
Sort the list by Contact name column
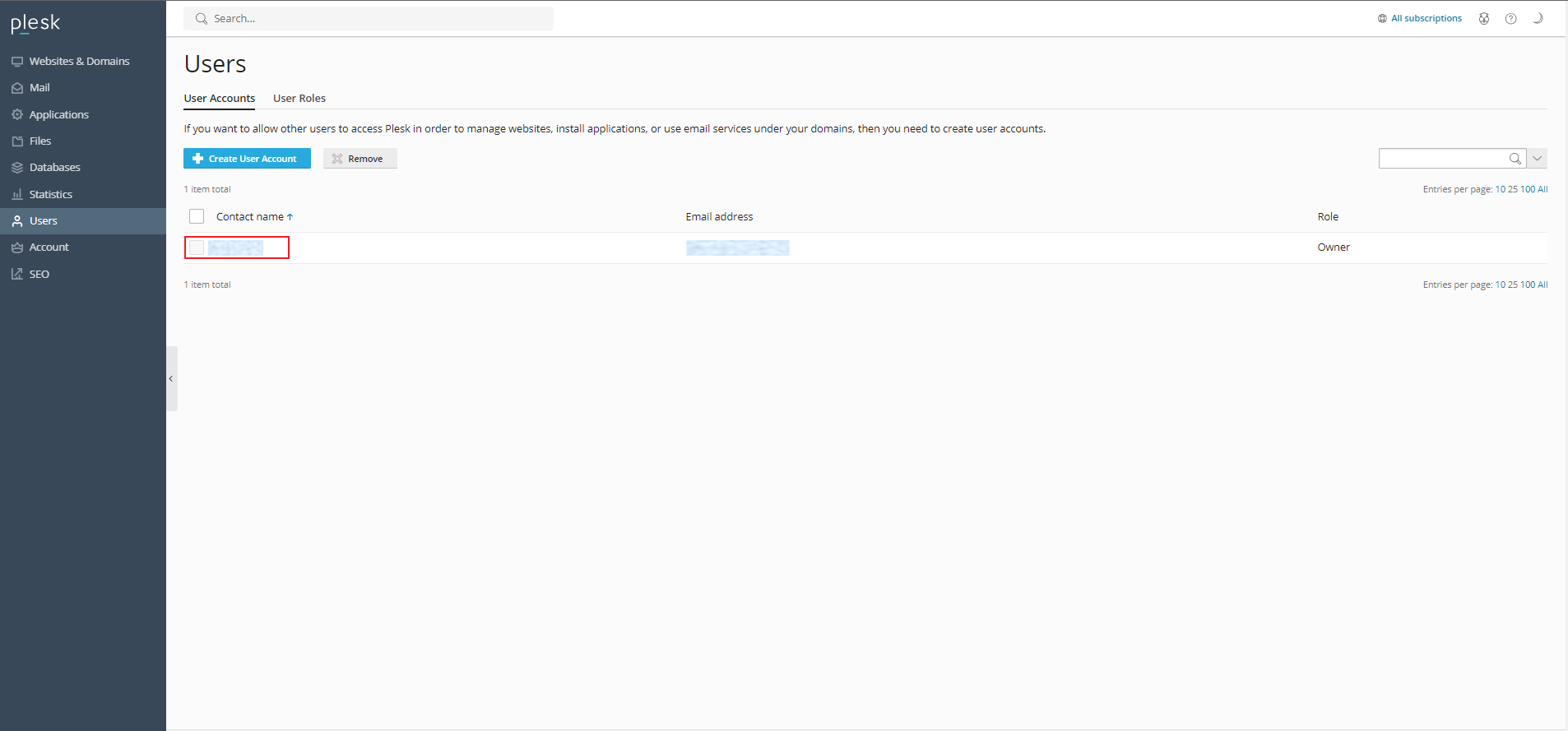(250, 217)
